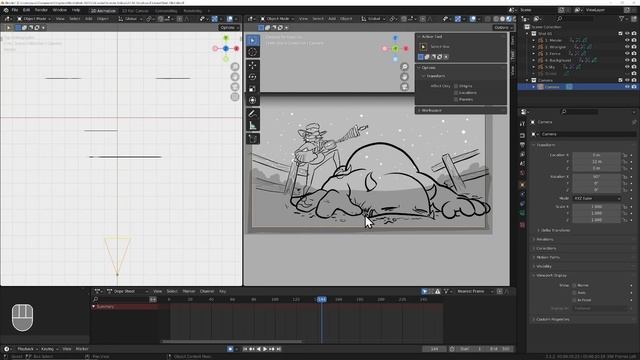
Task: Switch to 2D Animation workspace tab
Action: [103, 11]
